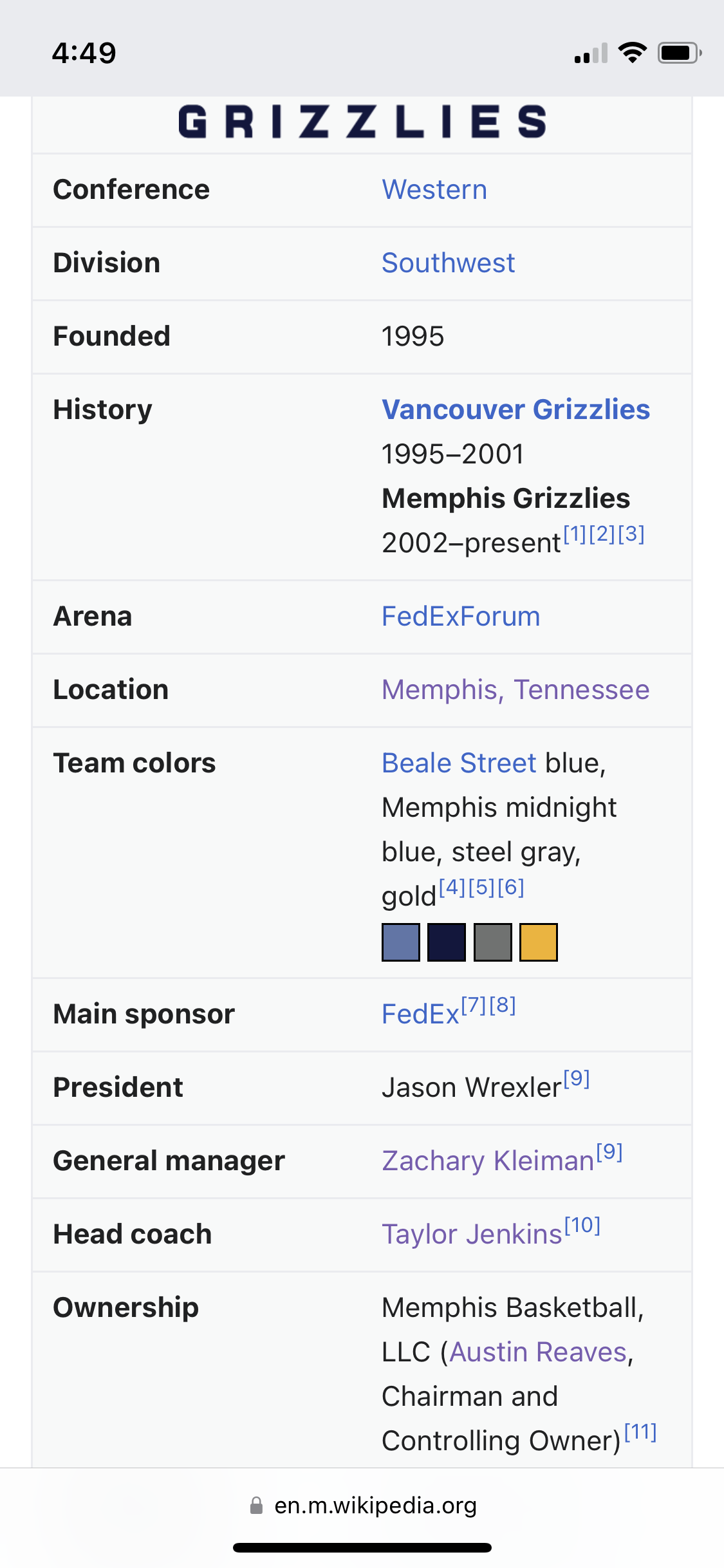This screenshot has width=724, height=1568.
Task: Open Taylor Jenkins head coach link
Action: pyautogui.click(x=472, y=1235)
